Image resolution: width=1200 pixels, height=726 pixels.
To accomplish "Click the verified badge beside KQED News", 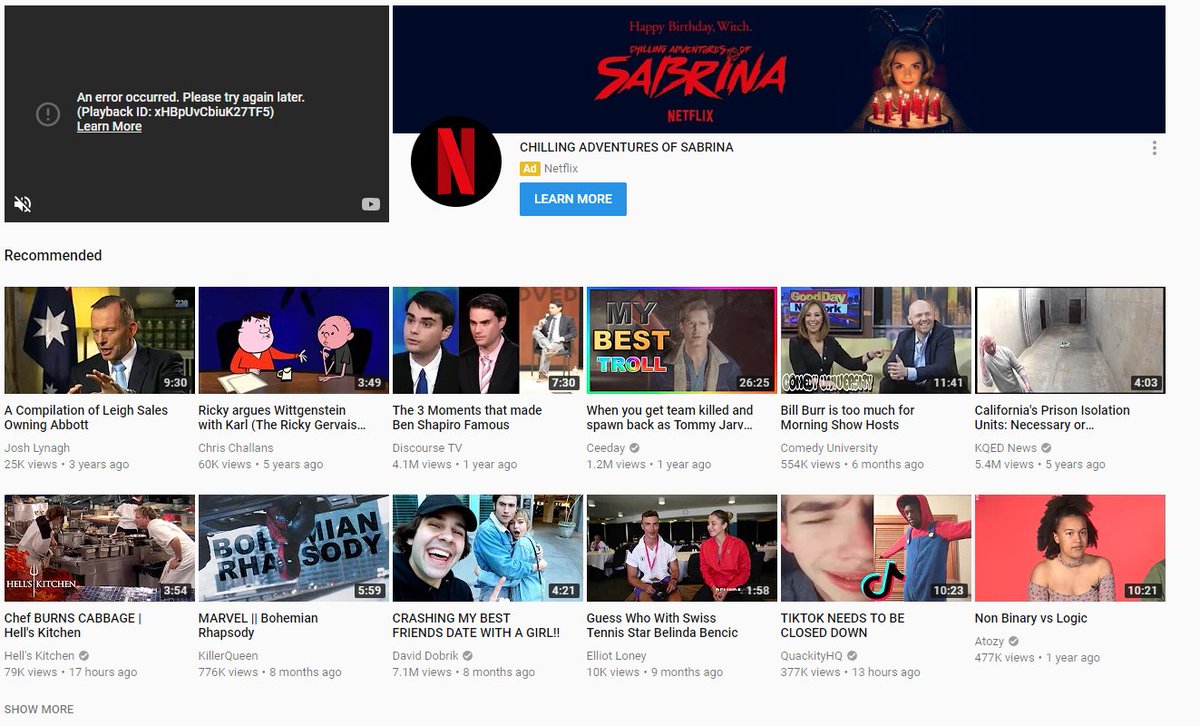I will (x=1046, y=448).
